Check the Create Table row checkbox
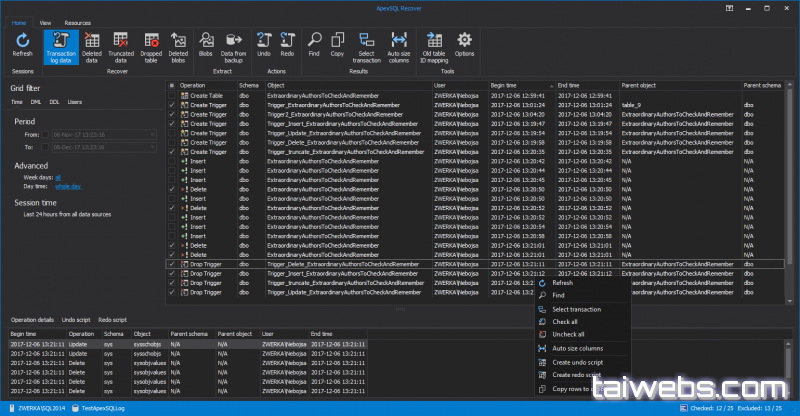800x416 pixels. pyautogui.click(x=172, y=96)
